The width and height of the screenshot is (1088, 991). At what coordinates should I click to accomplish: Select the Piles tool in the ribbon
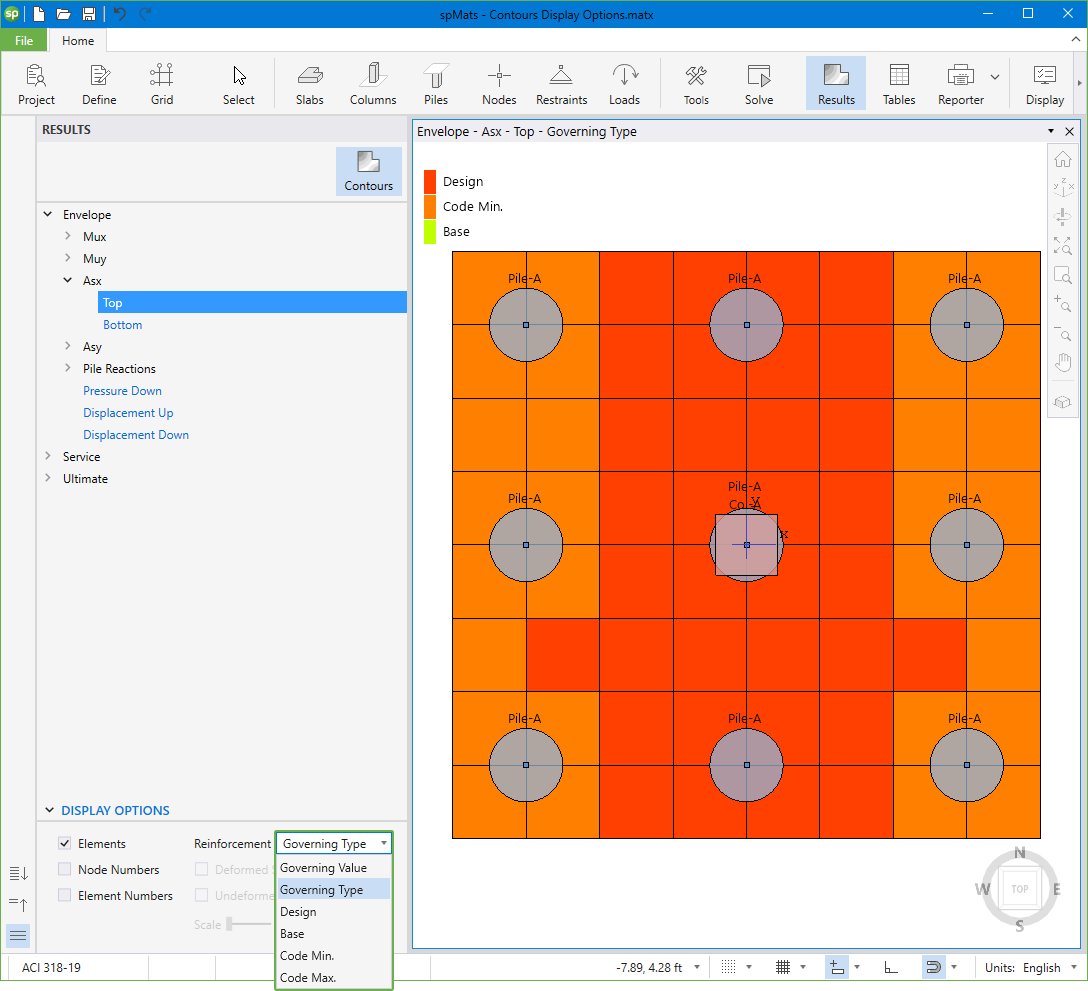(436, 83)
